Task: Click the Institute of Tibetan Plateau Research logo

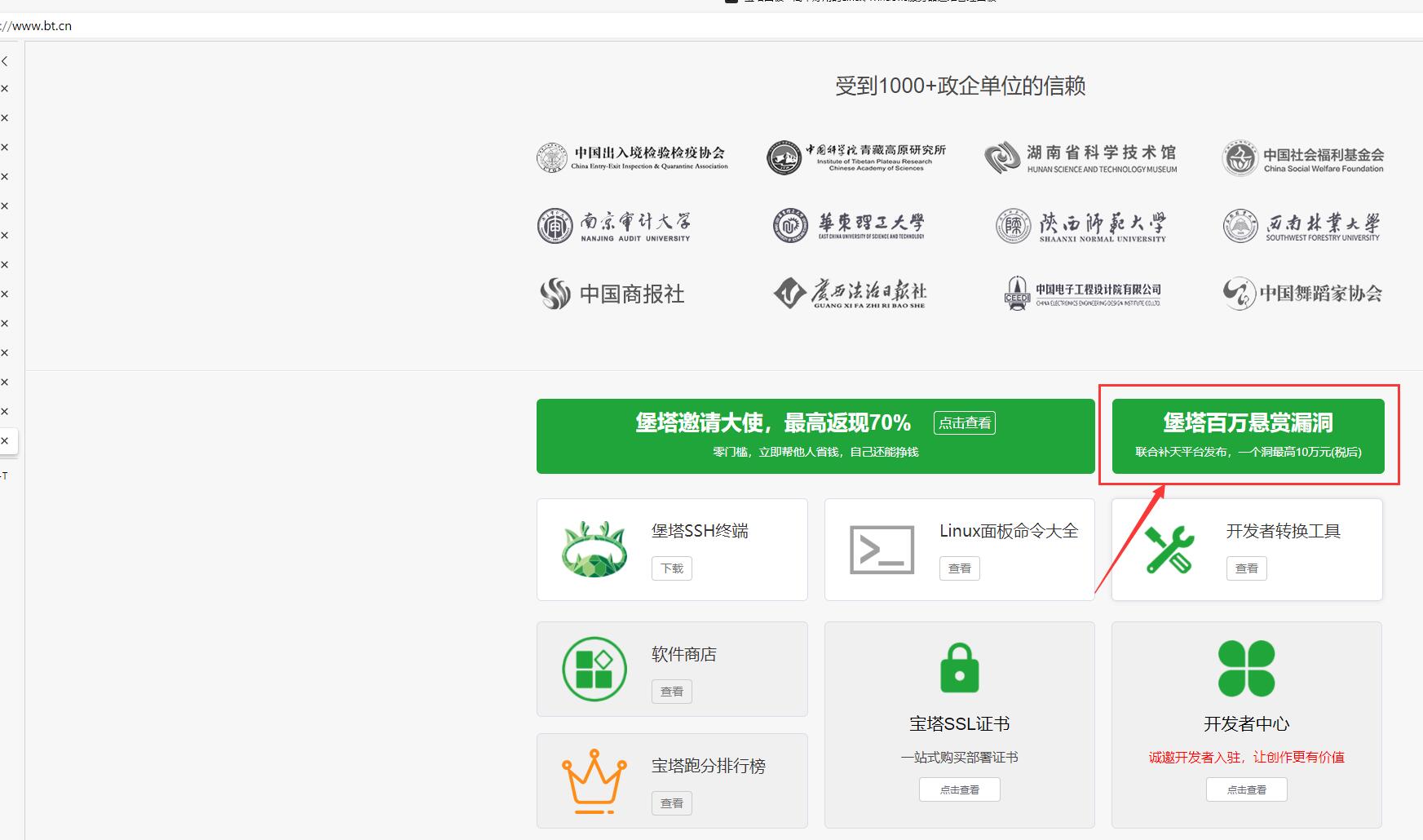Action: (856, 157)
